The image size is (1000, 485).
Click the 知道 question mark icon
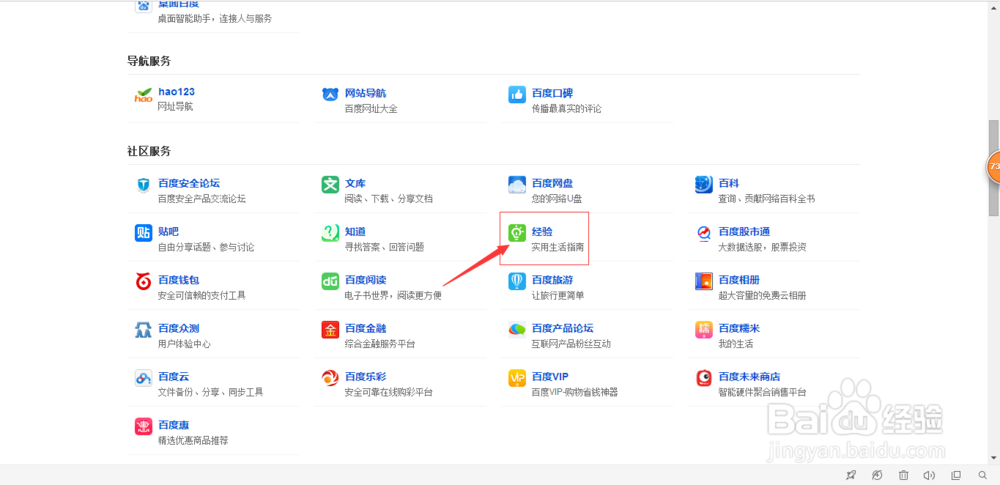[330, 234]
